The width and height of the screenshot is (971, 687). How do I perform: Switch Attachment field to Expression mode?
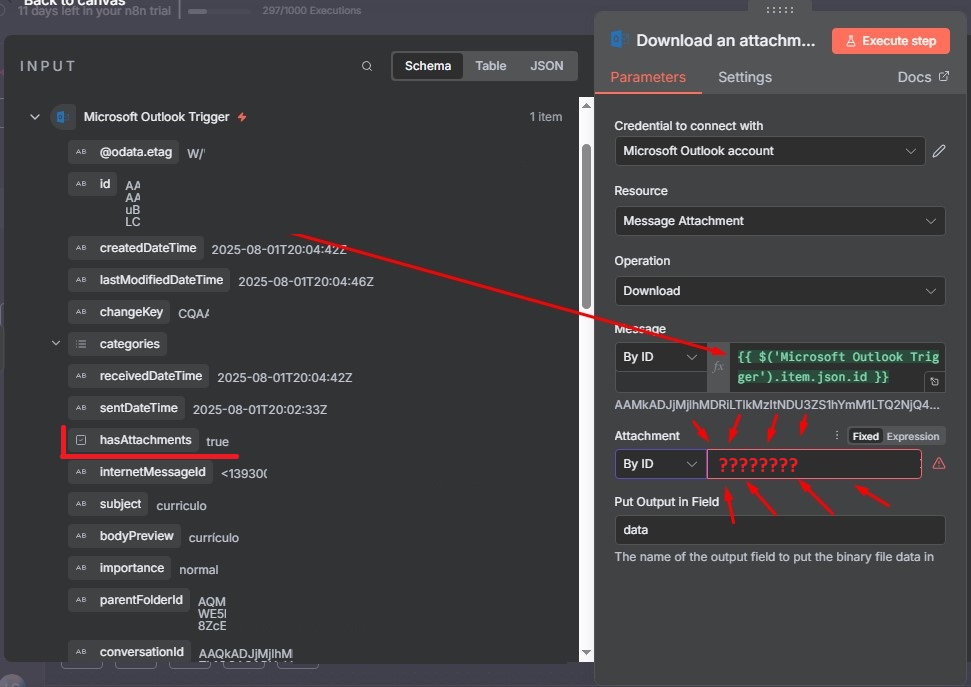(913, 436)
